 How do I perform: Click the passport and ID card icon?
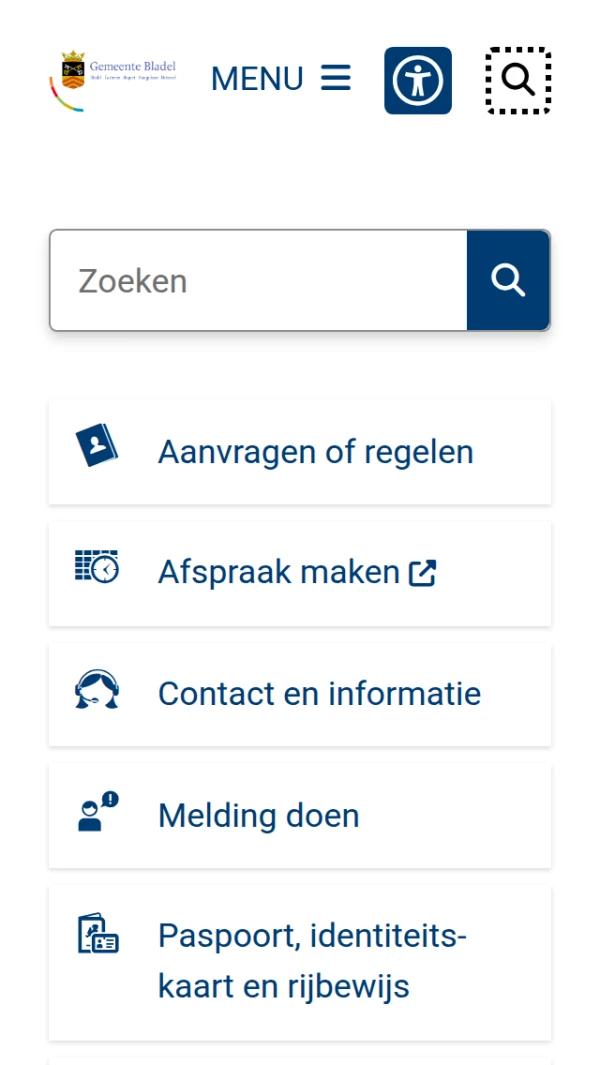[x=97, y=936]
